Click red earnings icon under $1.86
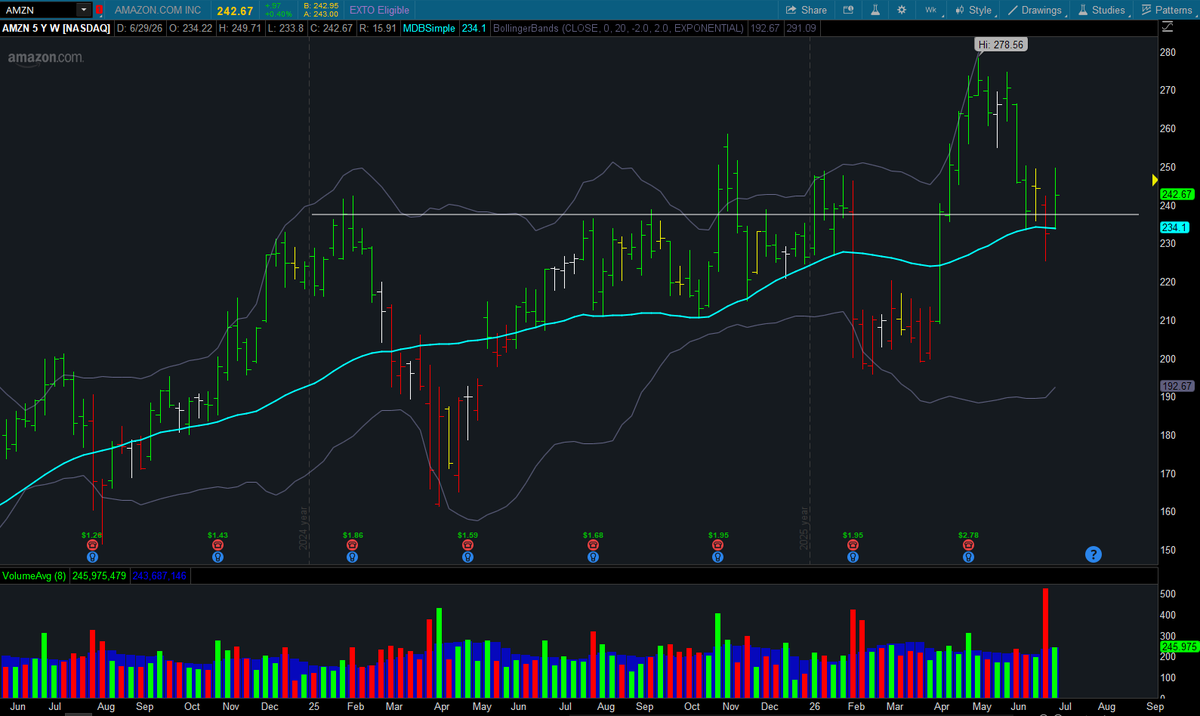 (352, 547)
